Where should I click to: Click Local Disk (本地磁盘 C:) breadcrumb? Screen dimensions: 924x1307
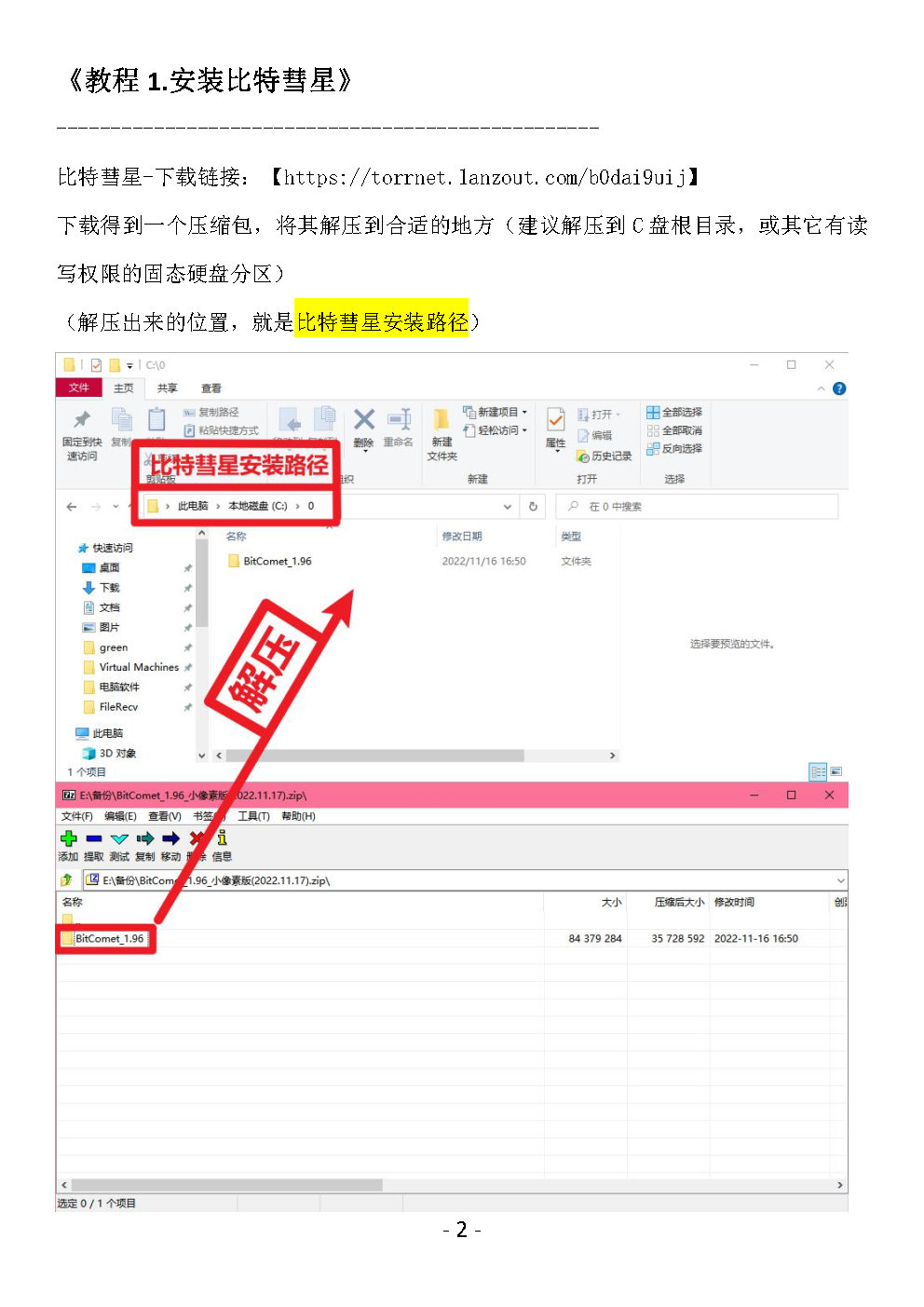258,507
